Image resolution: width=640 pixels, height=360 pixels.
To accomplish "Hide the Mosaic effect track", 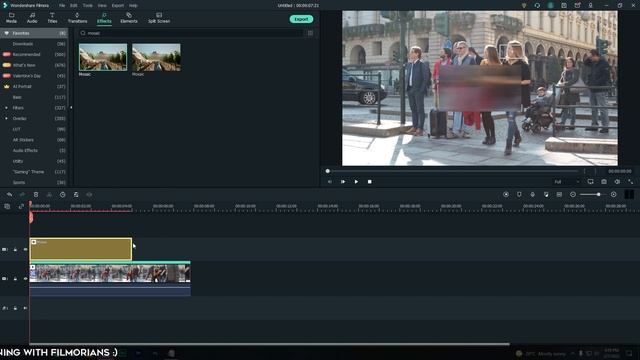I will pyautogui.click(x=25, y=249).
